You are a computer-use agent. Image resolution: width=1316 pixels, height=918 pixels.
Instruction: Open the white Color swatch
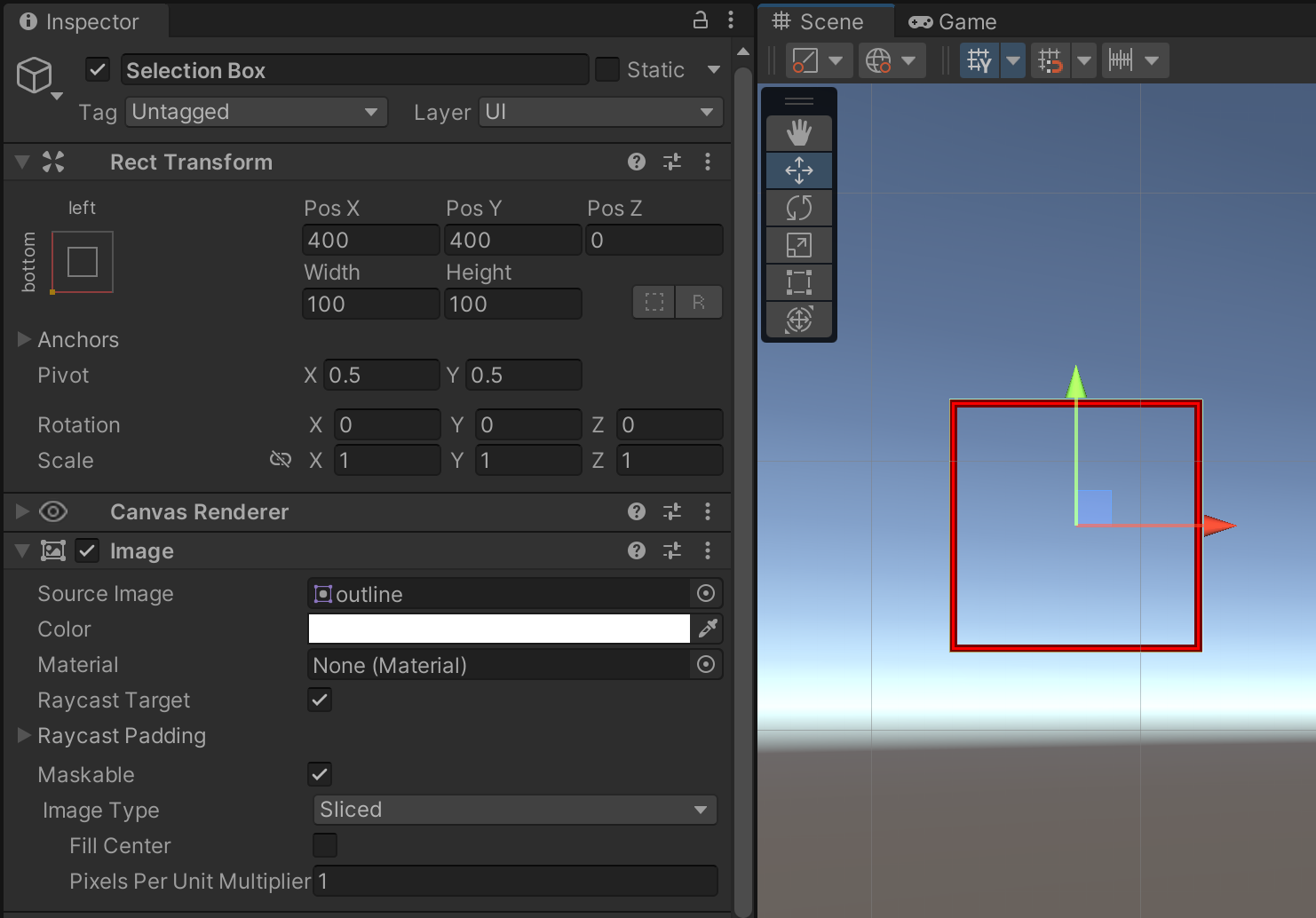pyautogui.click(x=498, y=629)
